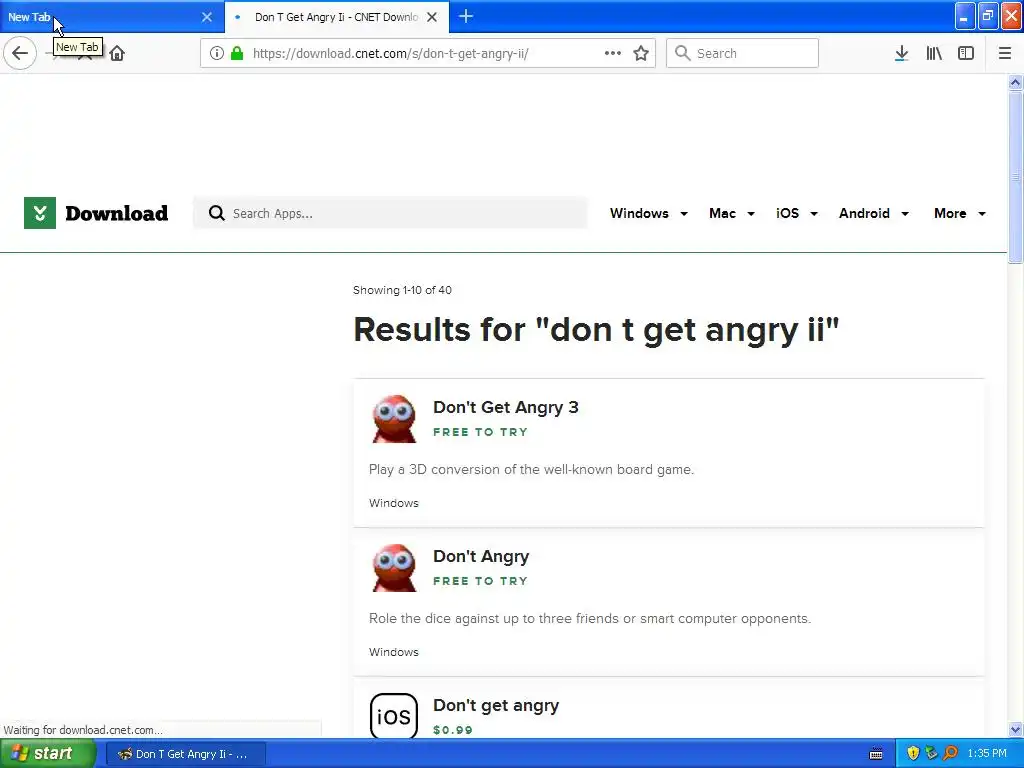Screen dimensions: 1024x768
Task: Click the iOS app icon for Don't get angry
Action: click(x=394, y=715)
